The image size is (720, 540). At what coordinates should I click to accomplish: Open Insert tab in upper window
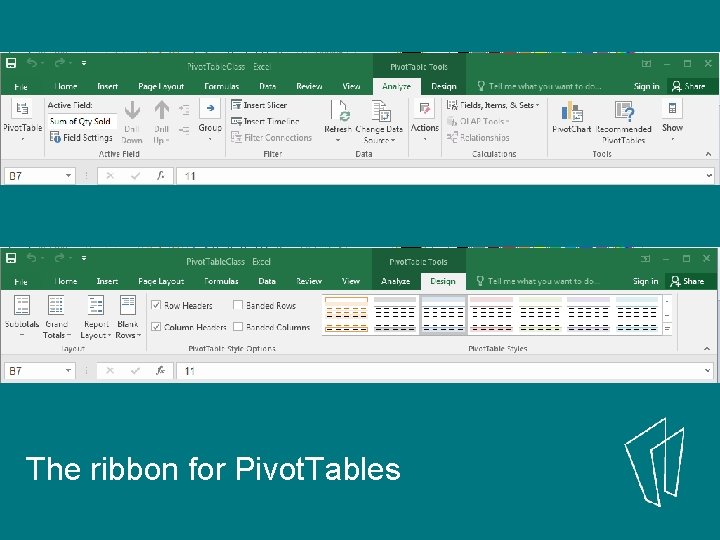click(107, 86)
